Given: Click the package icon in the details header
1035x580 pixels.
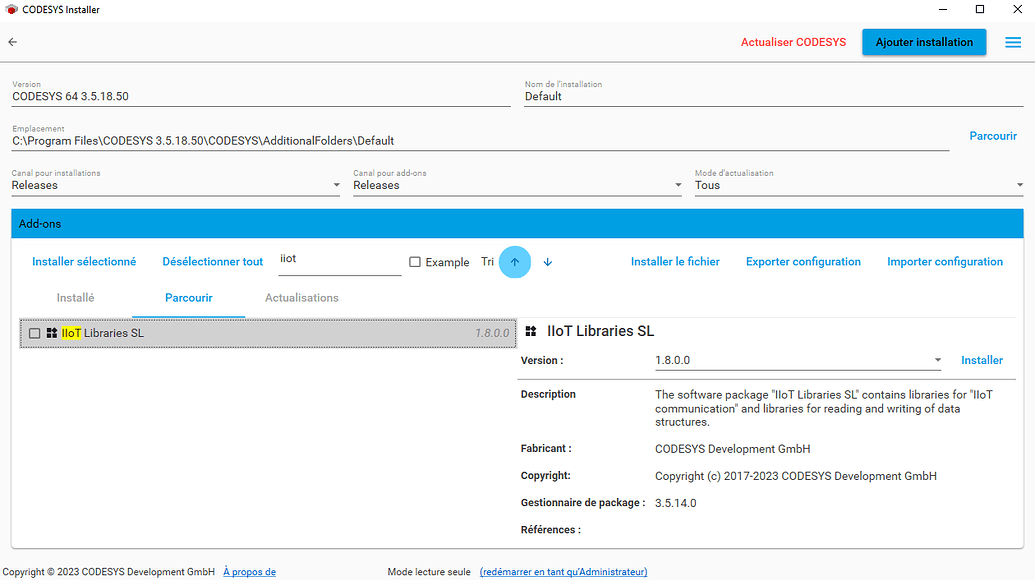Looking at the screenshot, I should pyautogui.click(x=529, y=330).
